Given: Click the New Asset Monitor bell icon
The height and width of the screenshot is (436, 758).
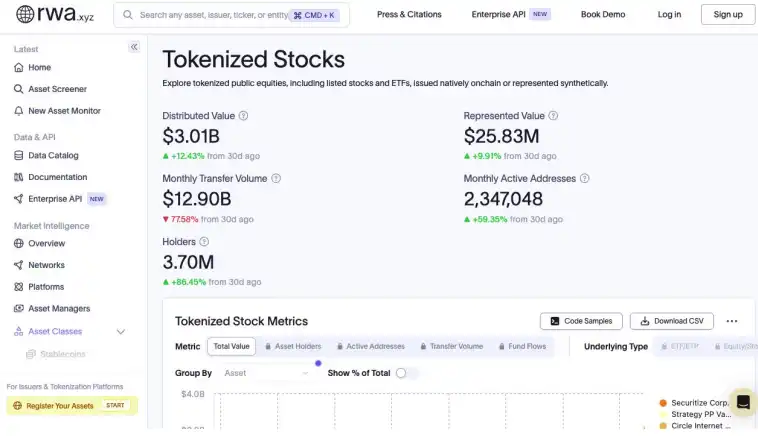Looking at the screenshot, I should (x=18, y=111).
